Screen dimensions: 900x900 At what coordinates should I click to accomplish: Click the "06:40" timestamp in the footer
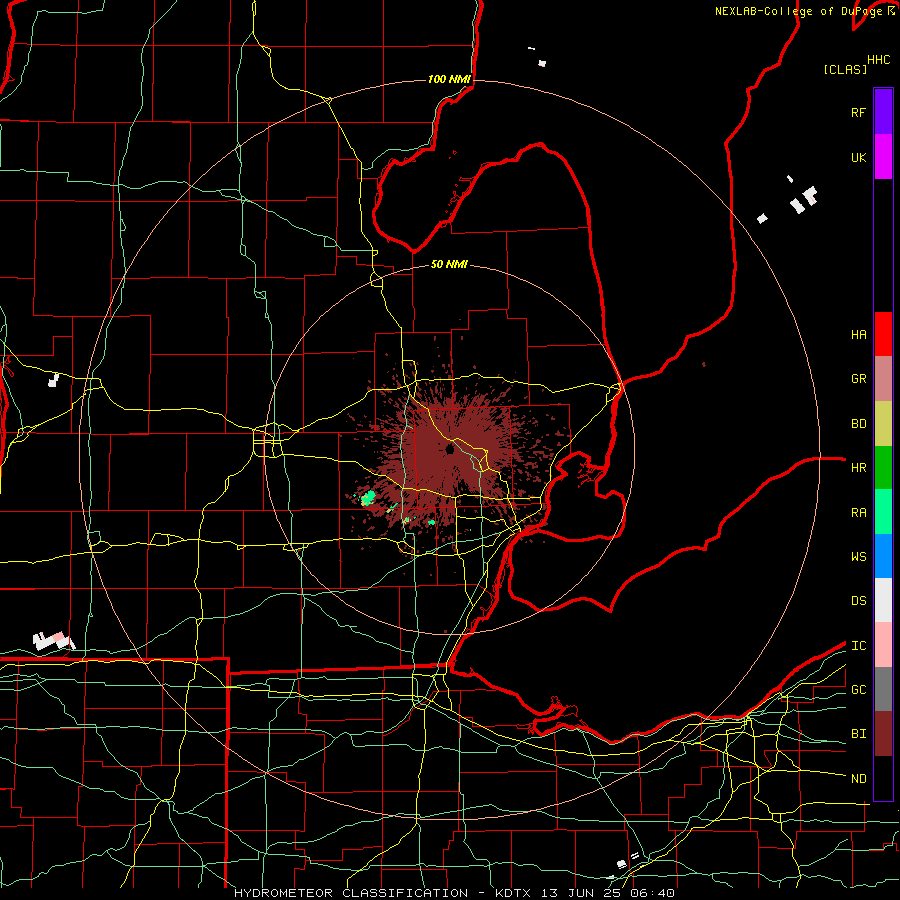[652, 893]
